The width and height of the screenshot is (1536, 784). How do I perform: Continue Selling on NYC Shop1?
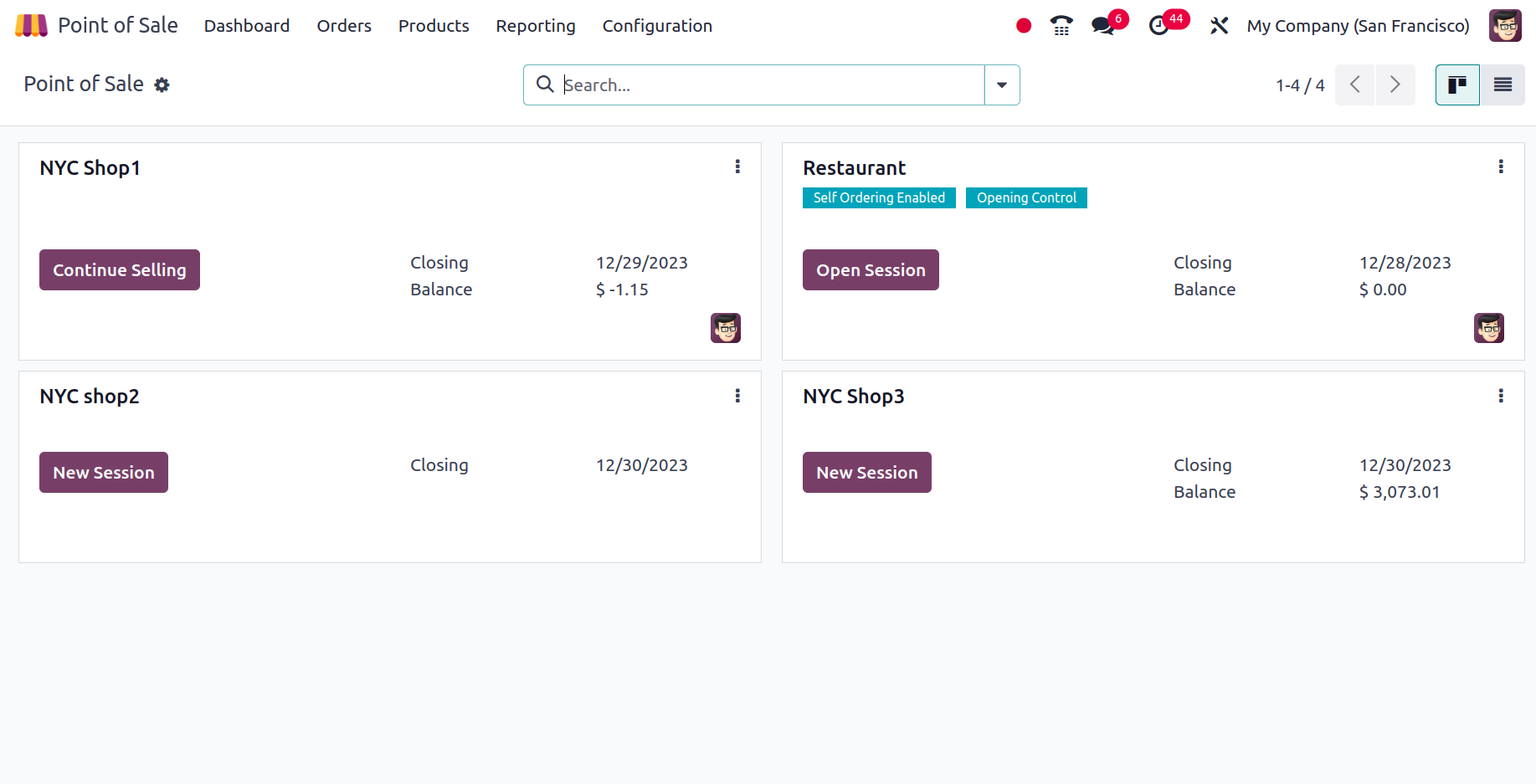click(x=119, y=269)
